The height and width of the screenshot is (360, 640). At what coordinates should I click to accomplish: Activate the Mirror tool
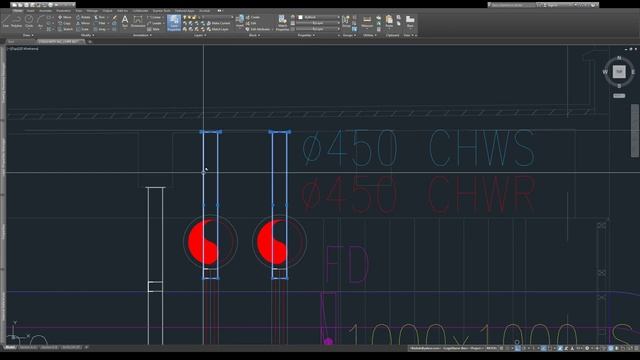83,23
